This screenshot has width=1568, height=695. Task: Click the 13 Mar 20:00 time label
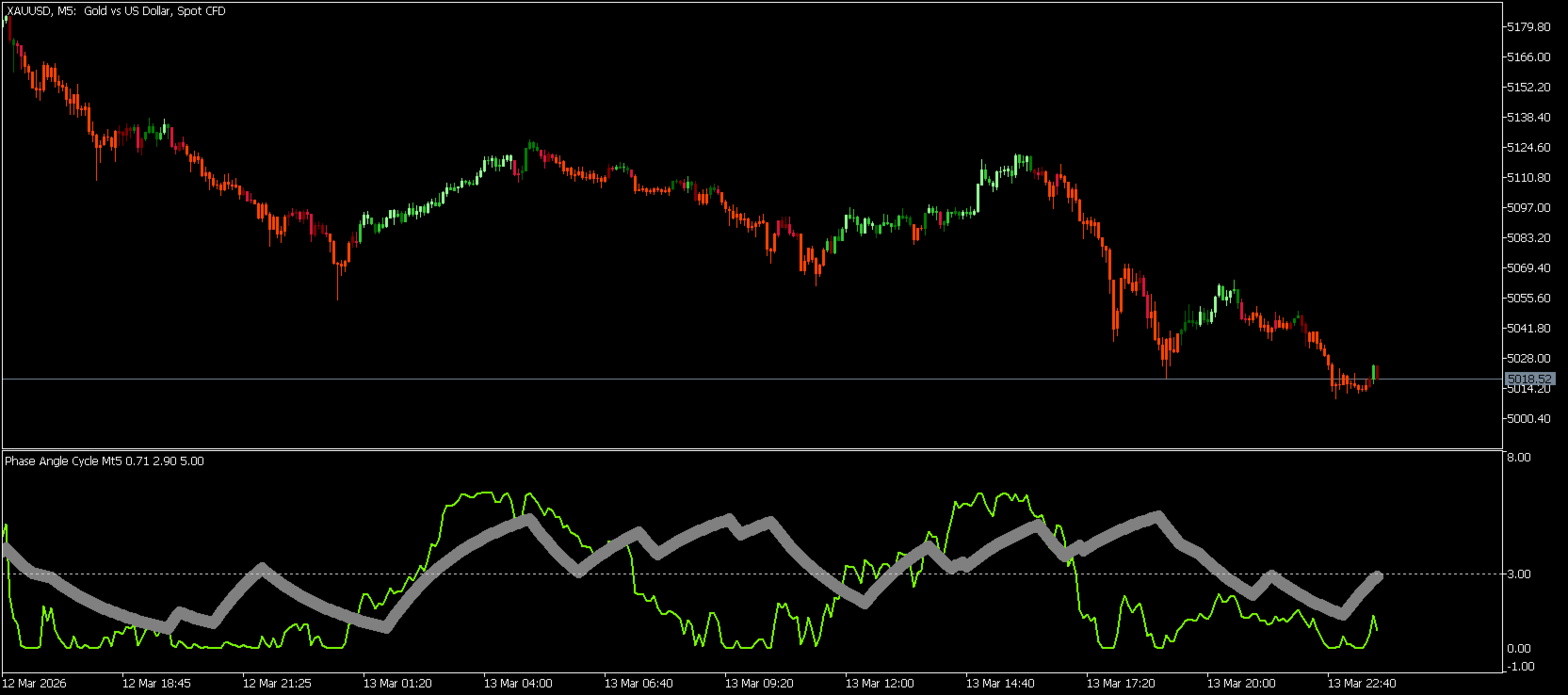(x=1241, y=684)
